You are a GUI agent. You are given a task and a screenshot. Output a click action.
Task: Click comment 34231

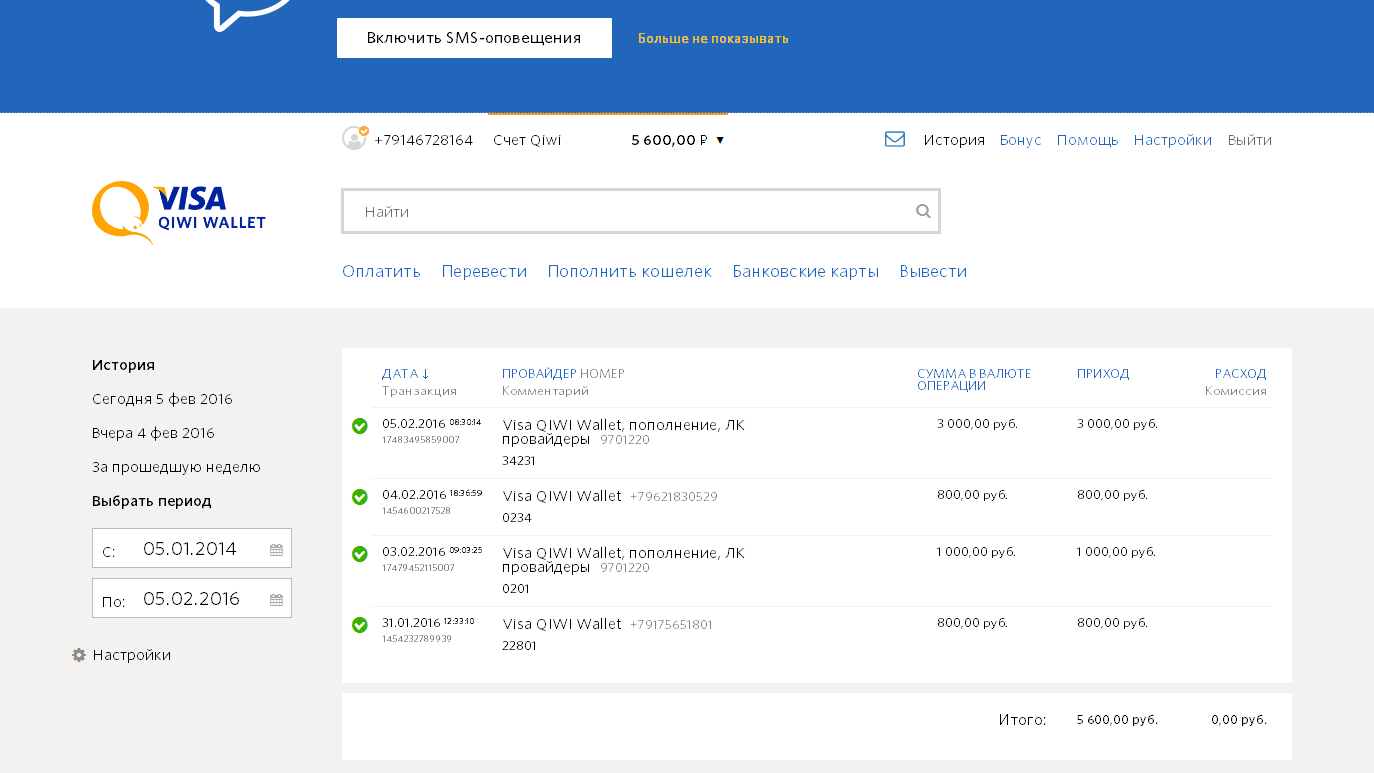point(519,461)
